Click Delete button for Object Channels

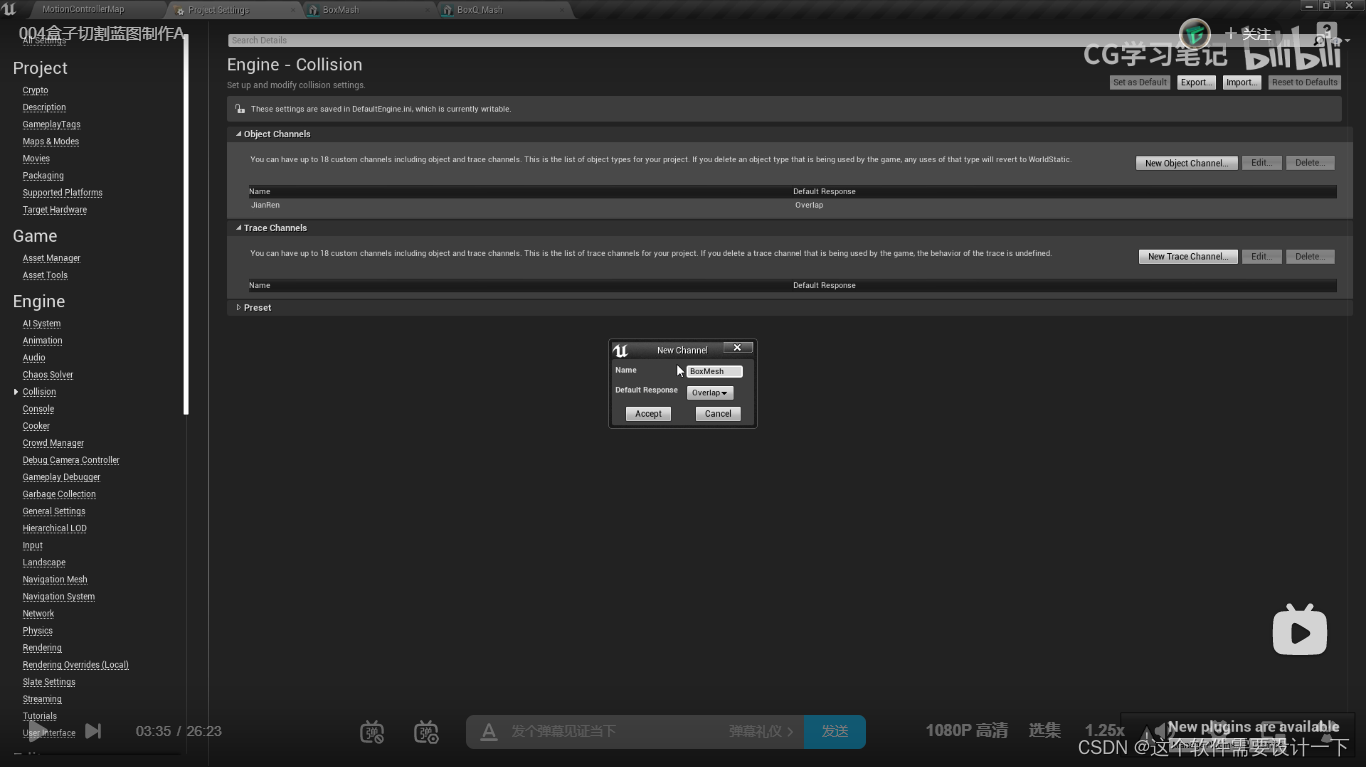1310,163
